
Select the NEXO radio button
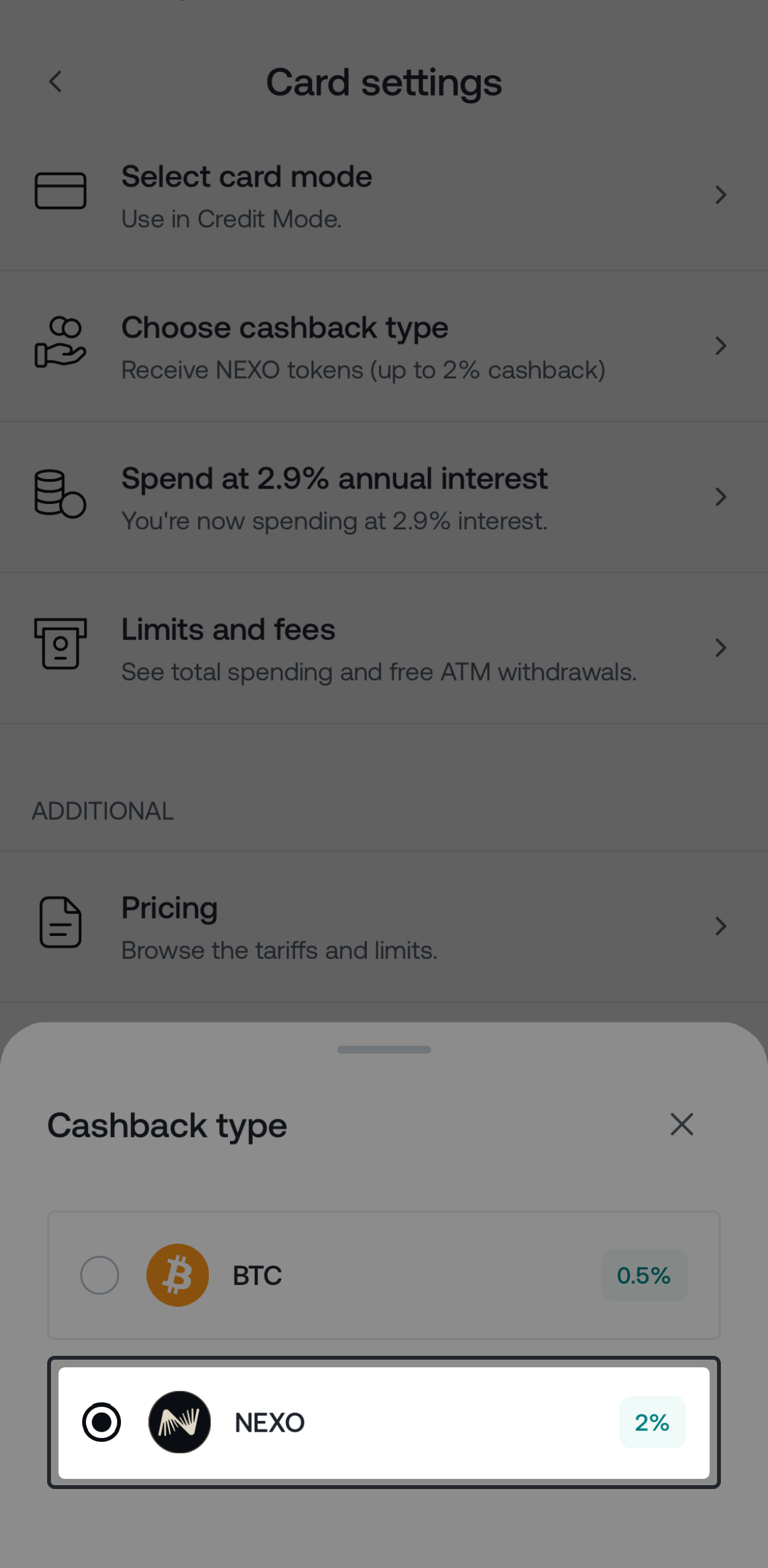point(101,1422)
